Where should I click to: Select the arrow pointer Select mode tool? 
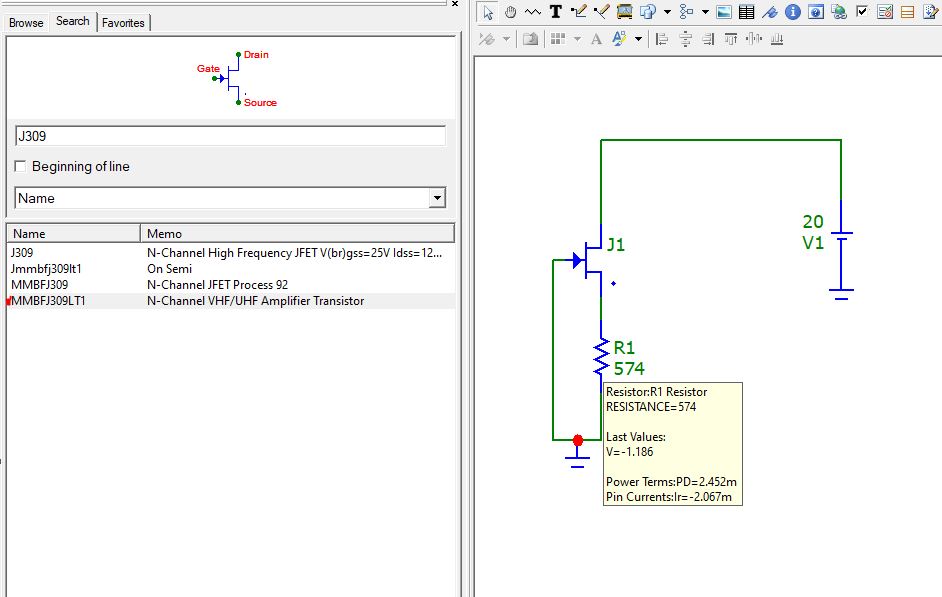[487, 12]
